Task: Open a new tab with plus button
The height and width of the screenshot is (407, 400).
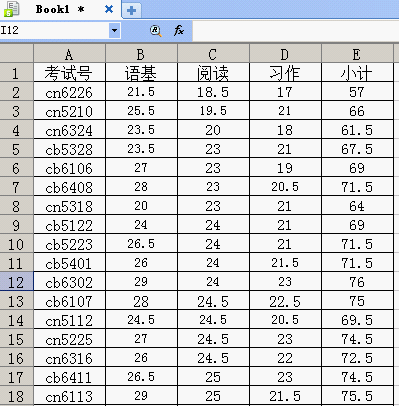Action: 131,10
